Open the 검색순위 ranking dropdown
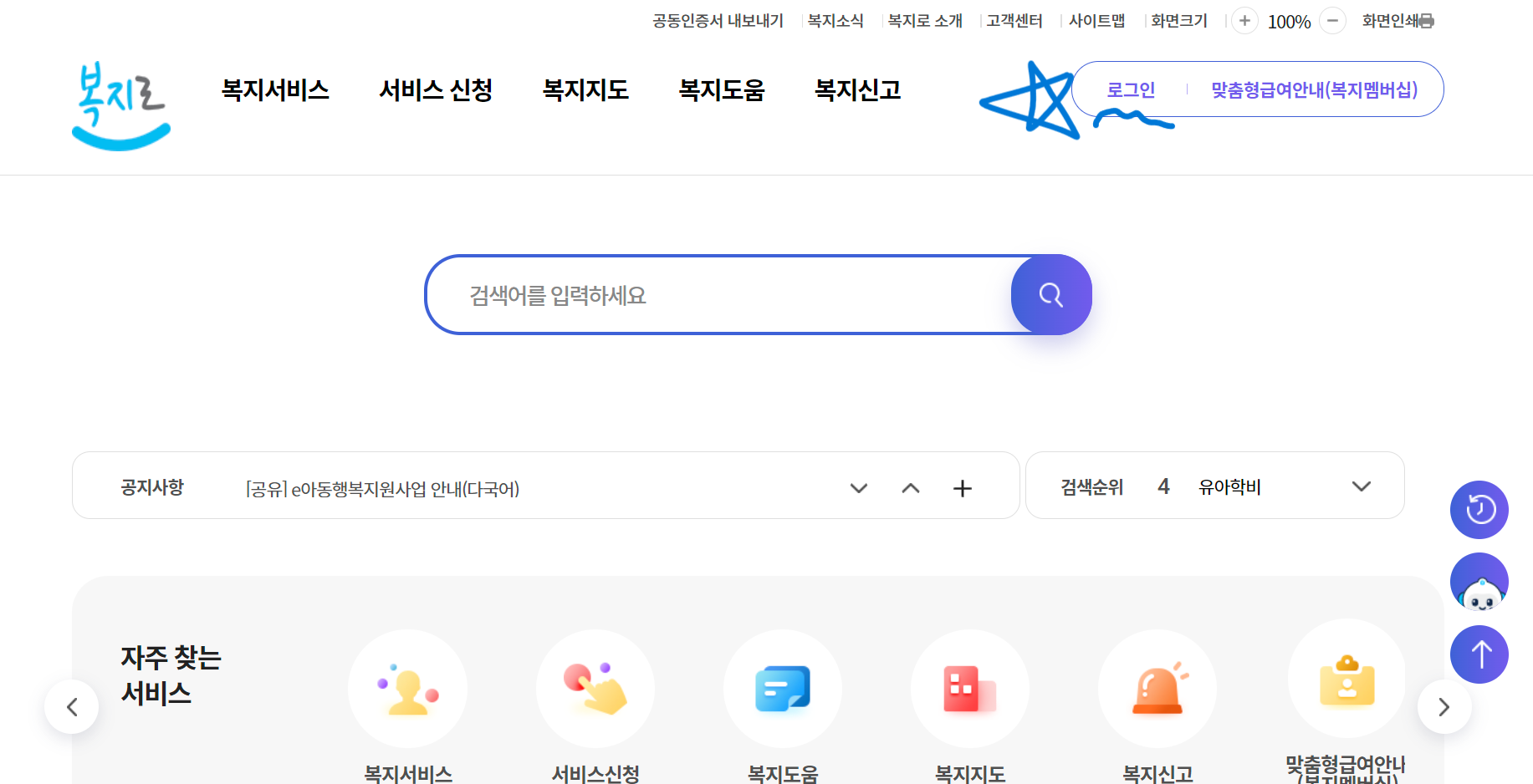Image resolution: width=1533 pixels, height=784 pixels. pyautogui.click(x=1362, y=486)
